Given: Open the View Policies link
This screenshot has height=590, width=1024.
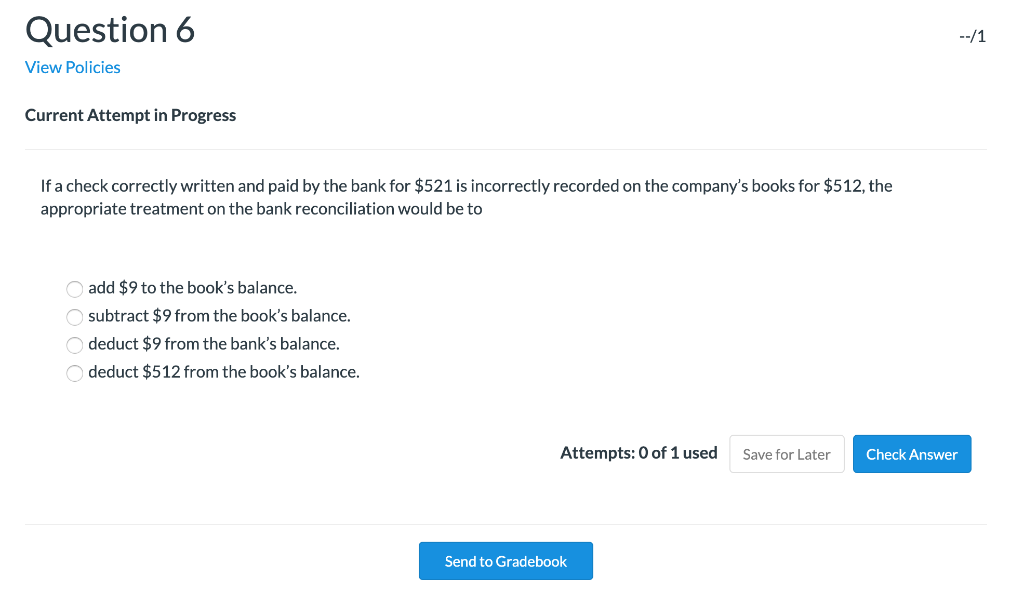Looking at the screenshot, I should [x=72, y=67].
